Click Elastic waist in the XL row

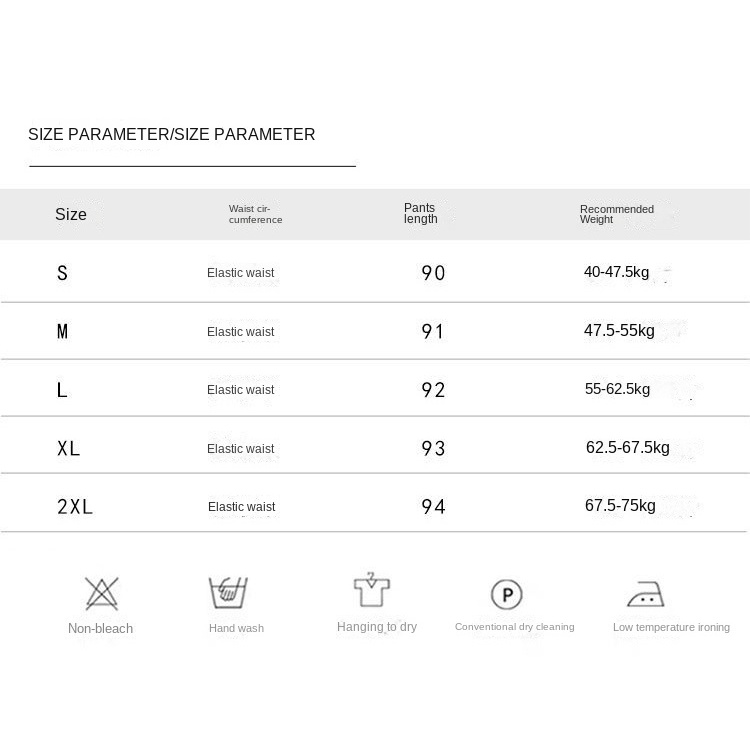click(240, 449)
